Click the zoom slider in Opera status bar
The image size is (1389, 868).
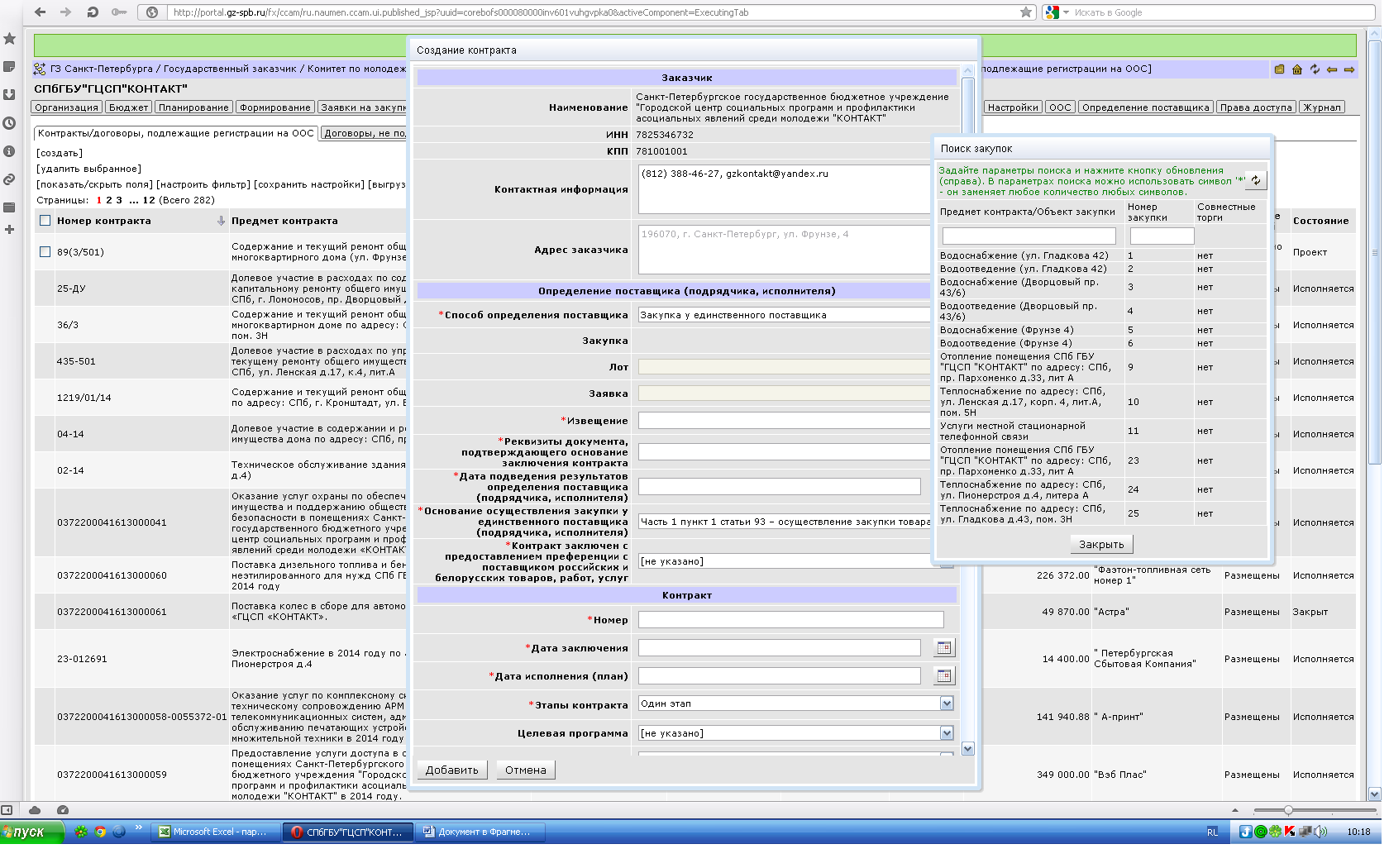pyautogui.click(x=1288, y=810)
